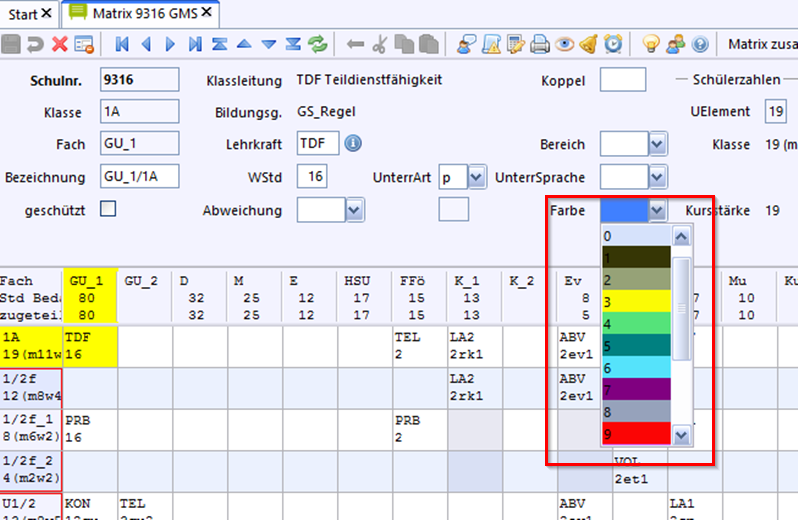798x520 pixels.
Task: Click document with warning icon
Action: 491,44
